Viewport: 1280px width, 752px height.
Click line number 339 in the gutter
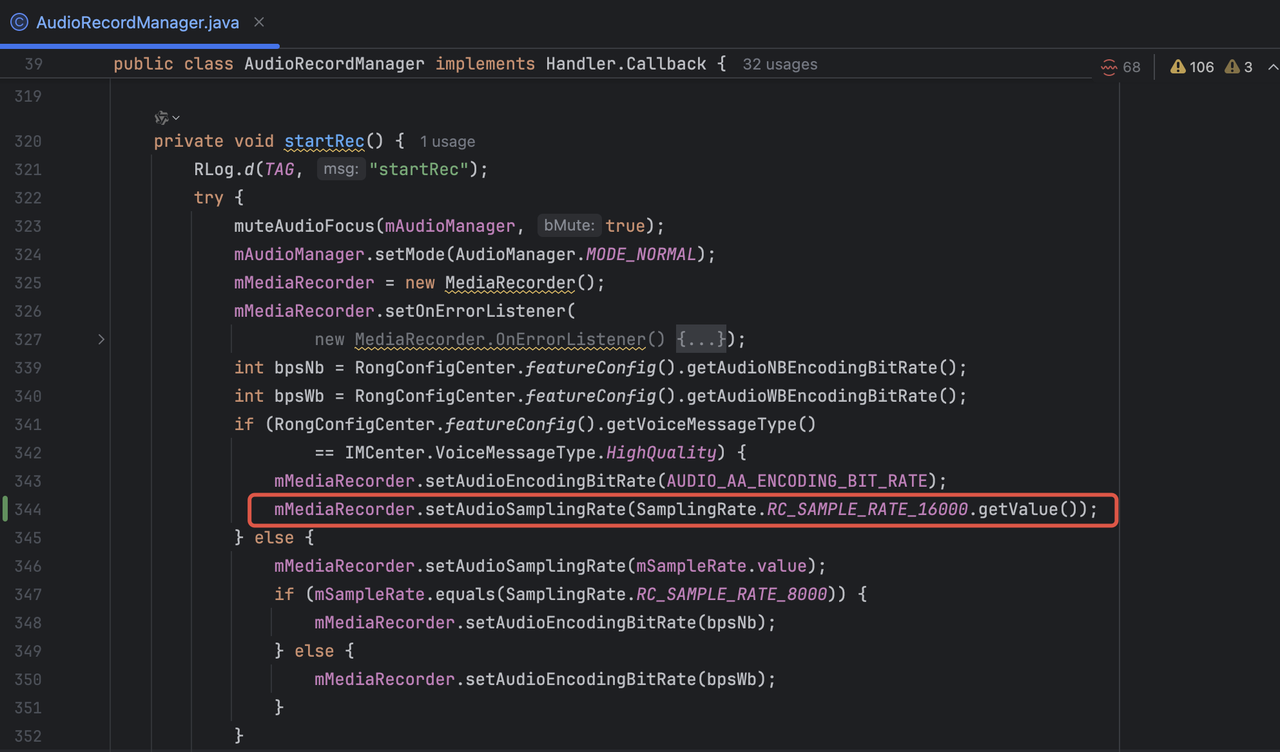coord(28,368)
